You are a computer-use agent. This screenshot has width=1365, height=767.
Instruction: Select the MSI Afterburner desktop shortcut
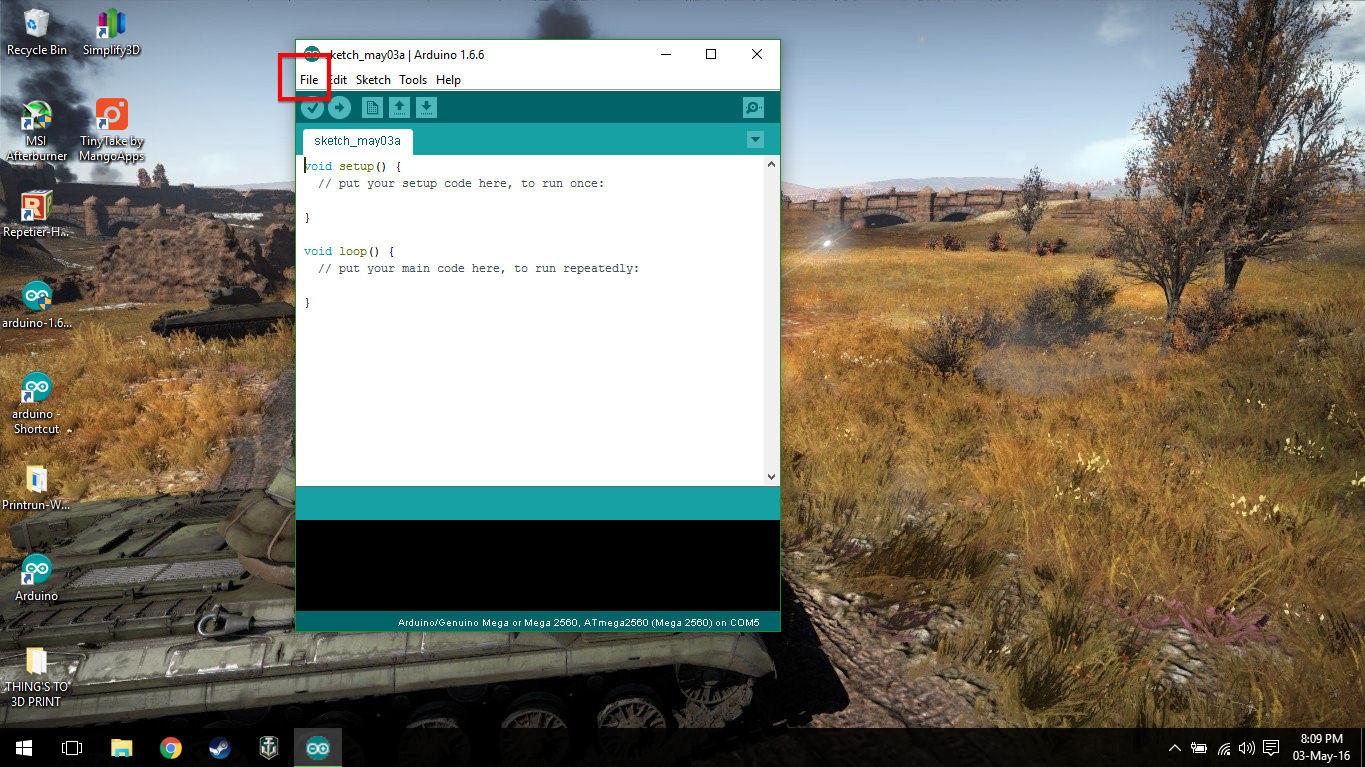(x=37, y=131)
